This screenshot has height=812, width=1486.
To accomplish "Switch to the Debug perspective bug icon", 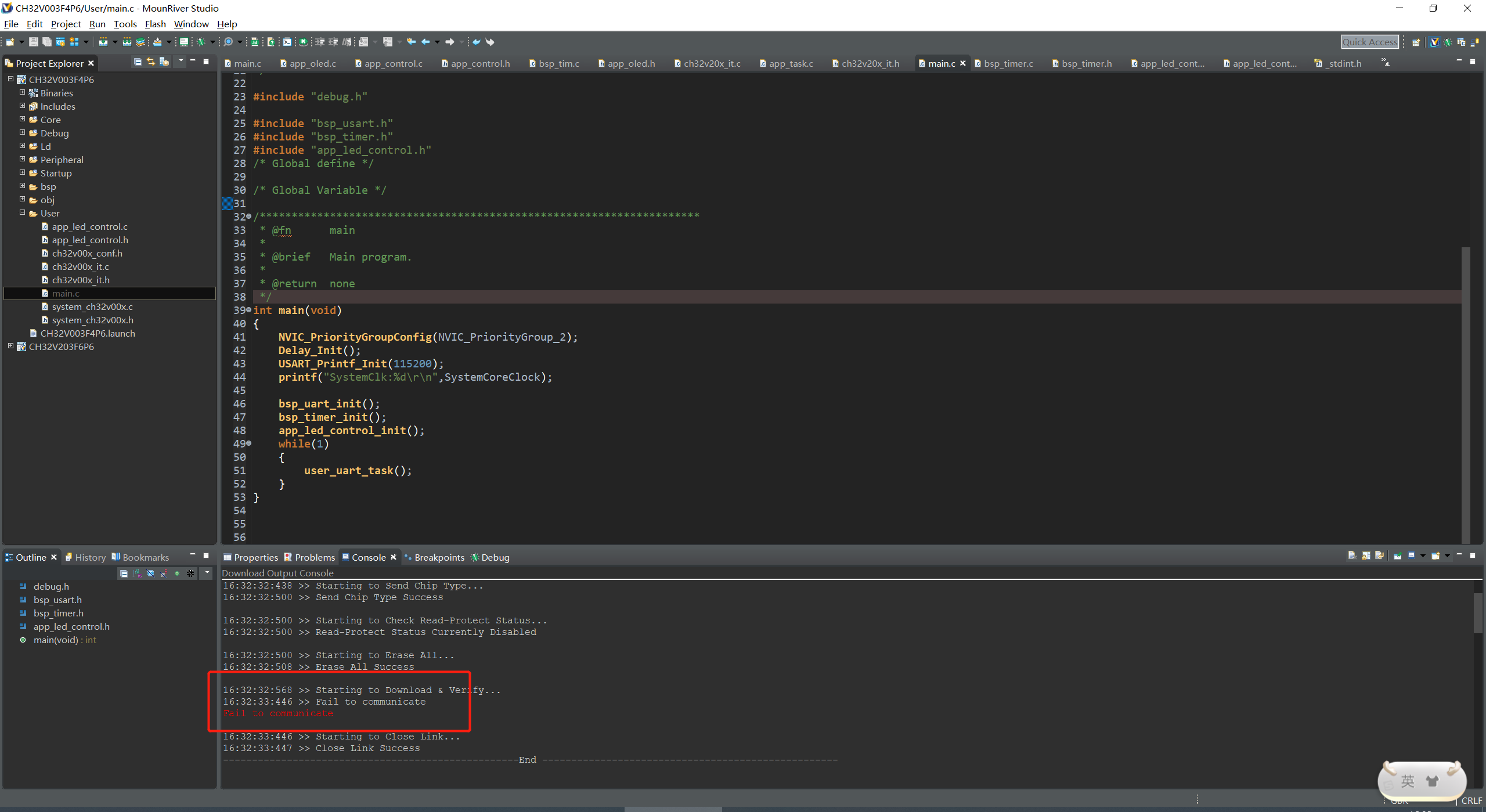I will point(1448,42).
